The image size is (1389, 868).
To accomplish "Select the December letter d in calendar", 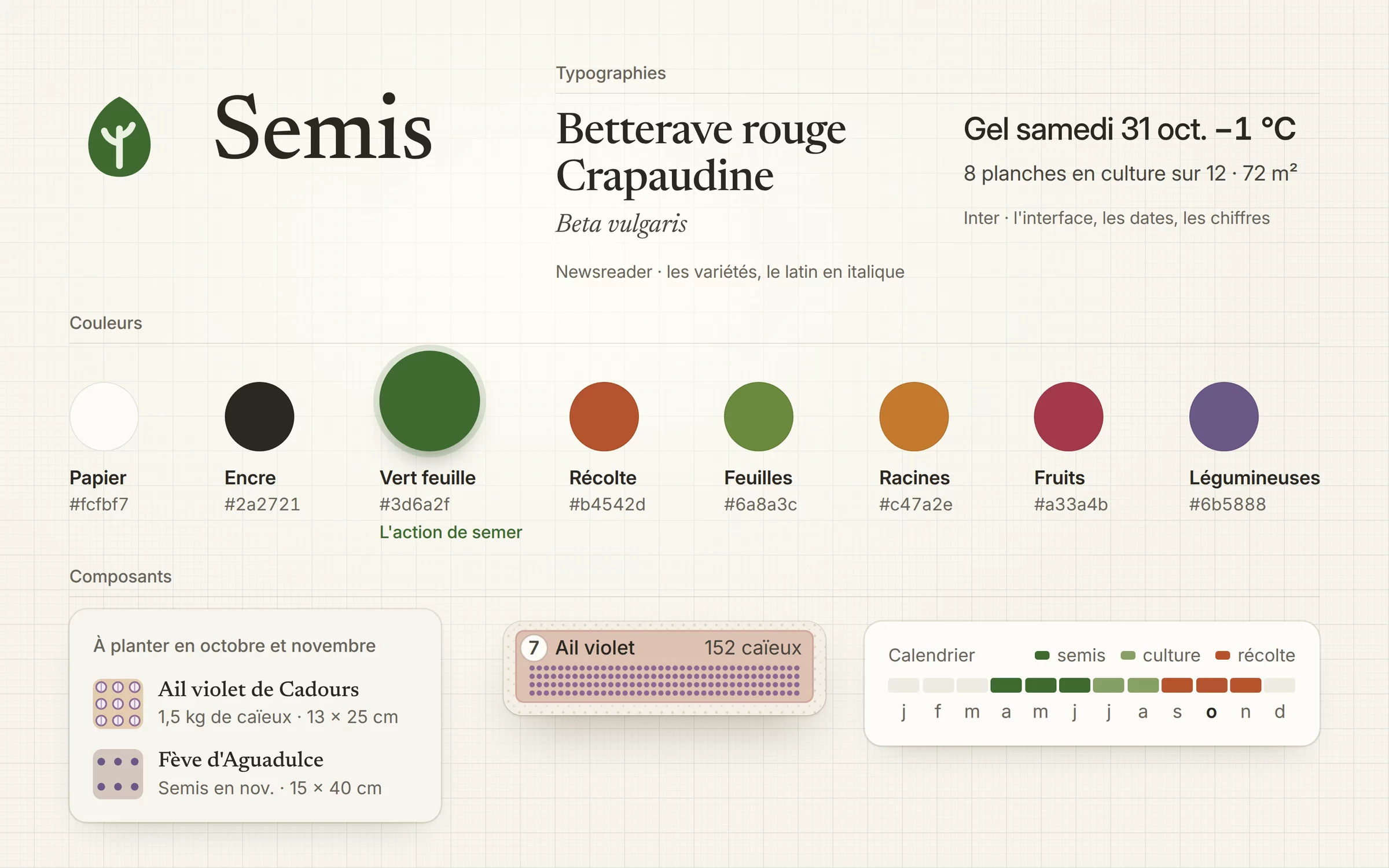I will [x=1280, y=712].
